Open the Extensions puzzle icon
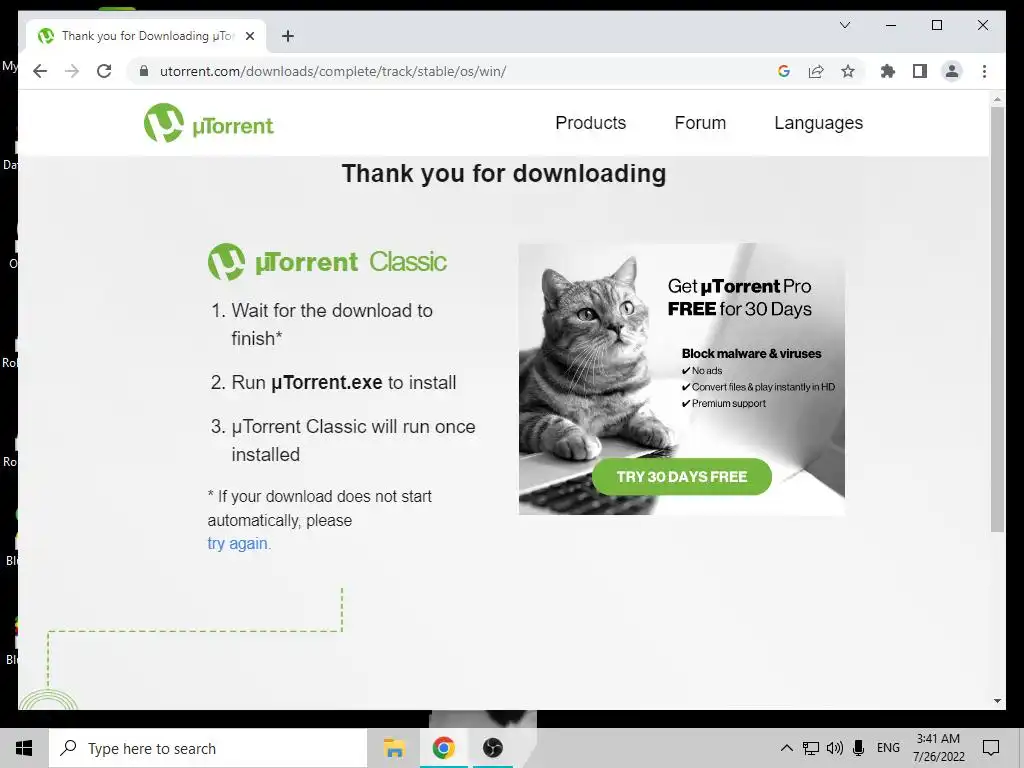 [x=888, y=71]
